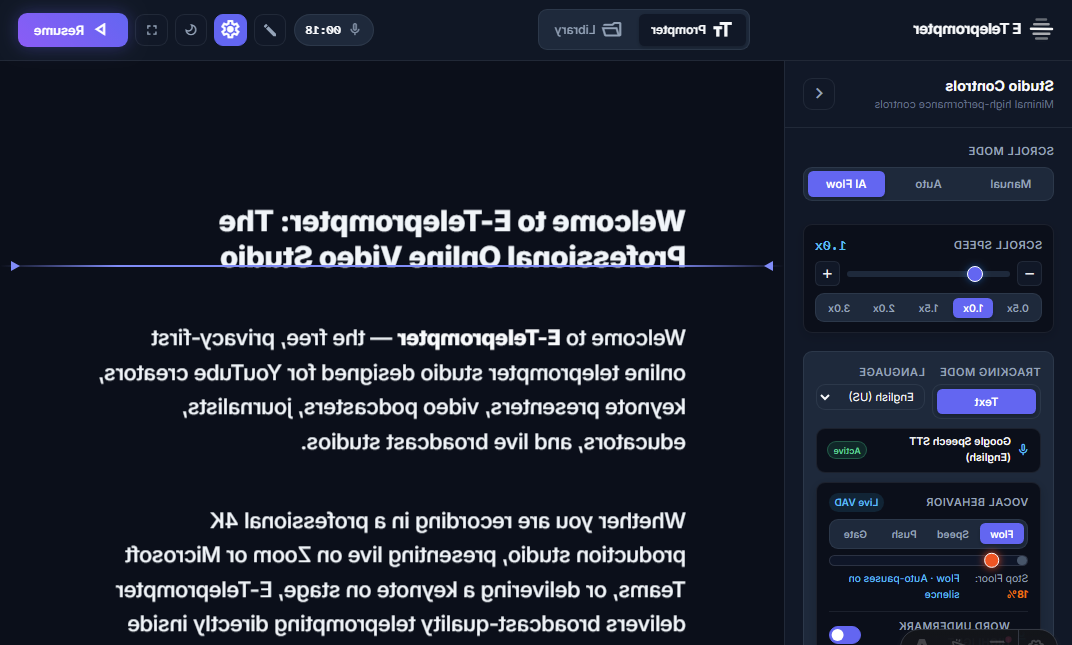Viewport: 1072px width, 645px height.
Task: Select Text tracking mode
Action: pyautogui.click(x=986, y=402)
